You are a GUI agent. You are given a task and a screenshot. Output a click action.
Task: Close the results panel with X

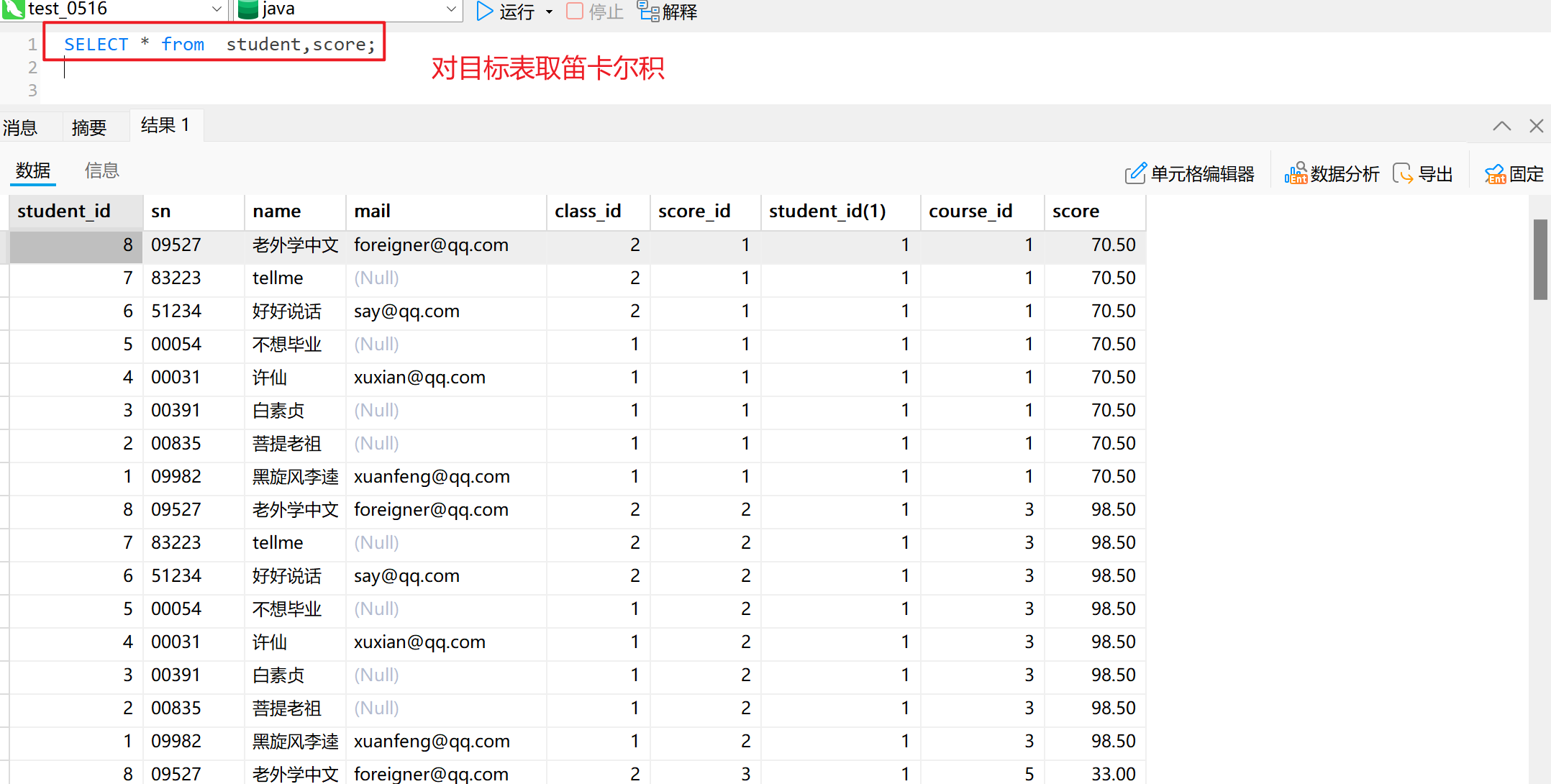(x=1536, y=126)
